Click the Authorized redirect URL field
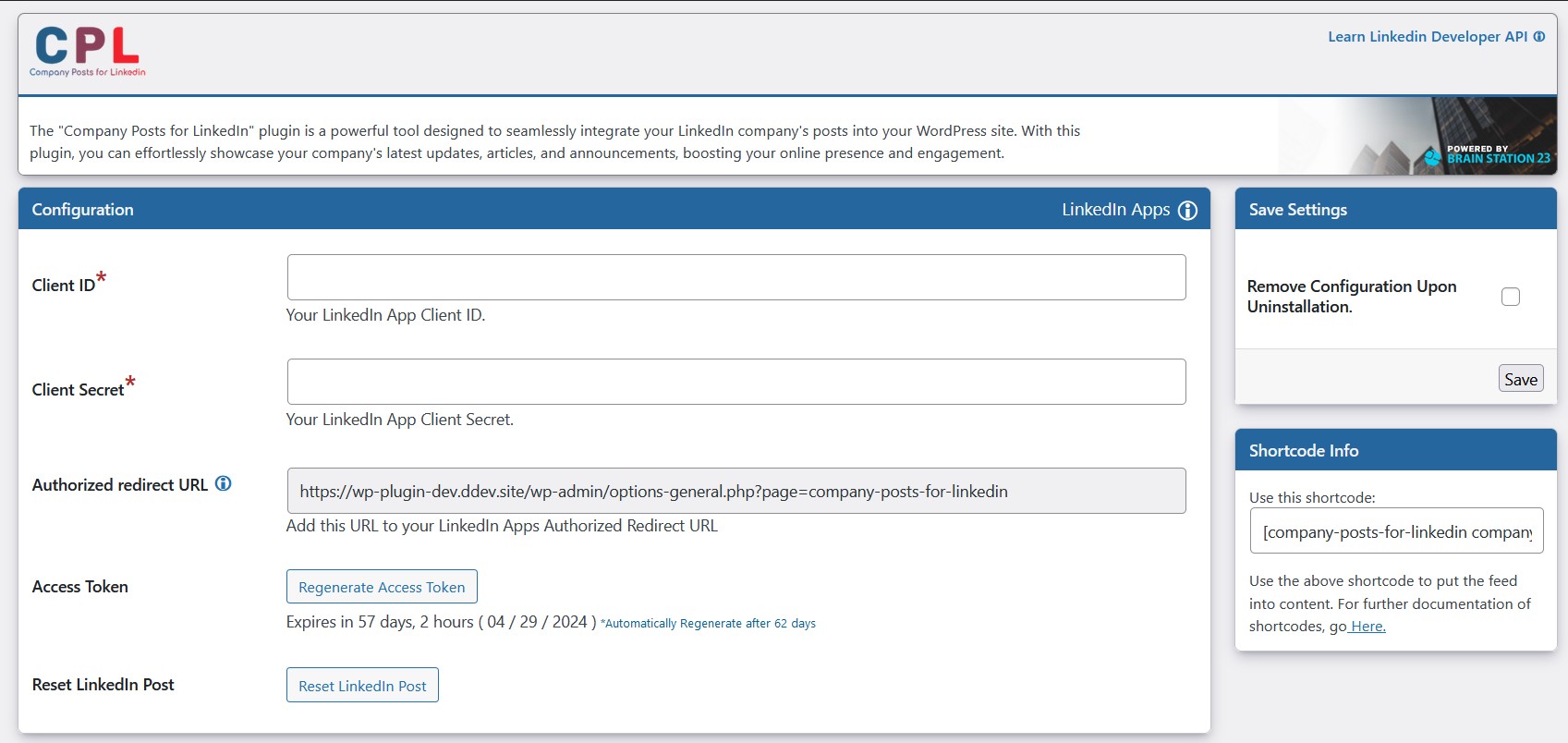Viewport: 1568px width, 743px height. tap(736, 491)
